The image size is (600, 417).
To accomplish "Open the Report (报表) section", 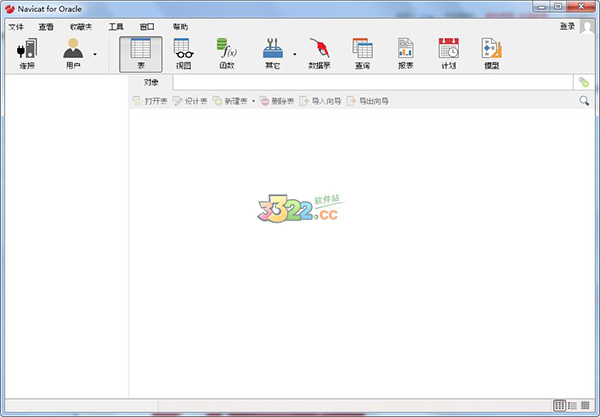I will click(x=405, y=53).
